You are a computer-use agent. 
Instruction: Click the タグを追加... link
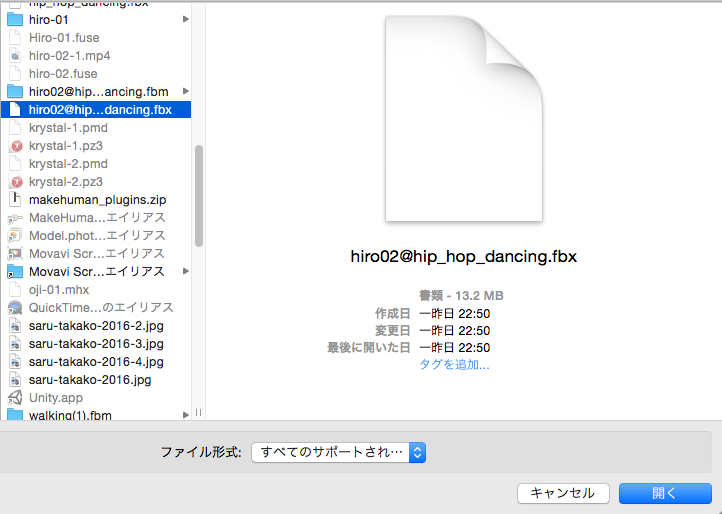point(454,365)
